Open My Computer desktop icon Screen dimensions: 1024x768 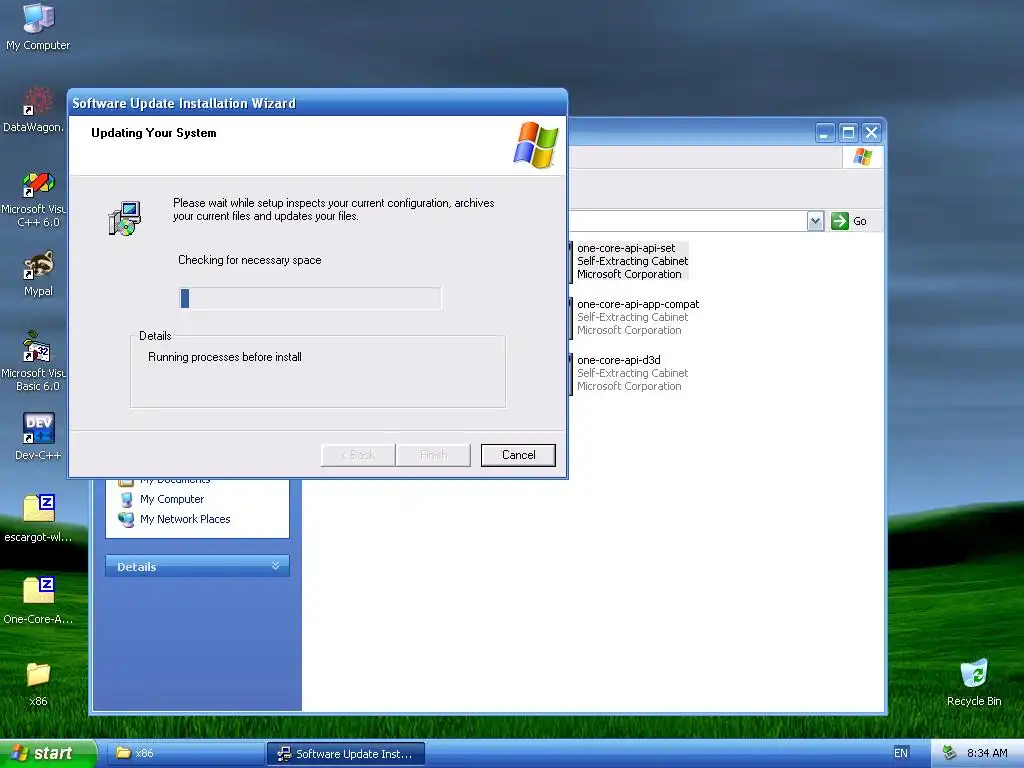pyautogui.click(x=38, y=27)
